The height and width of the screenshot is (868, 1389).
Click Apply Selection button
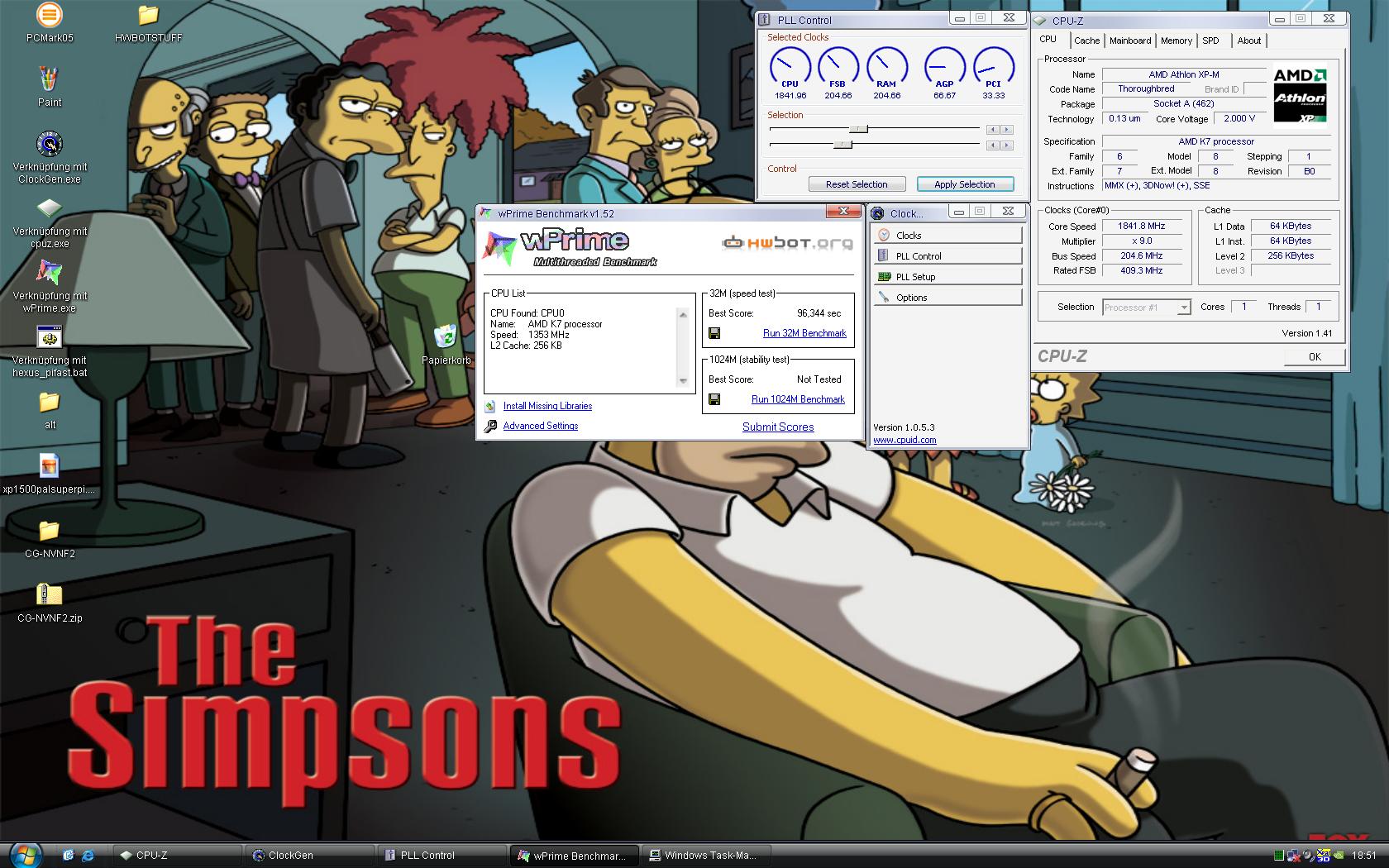(964, 184)
